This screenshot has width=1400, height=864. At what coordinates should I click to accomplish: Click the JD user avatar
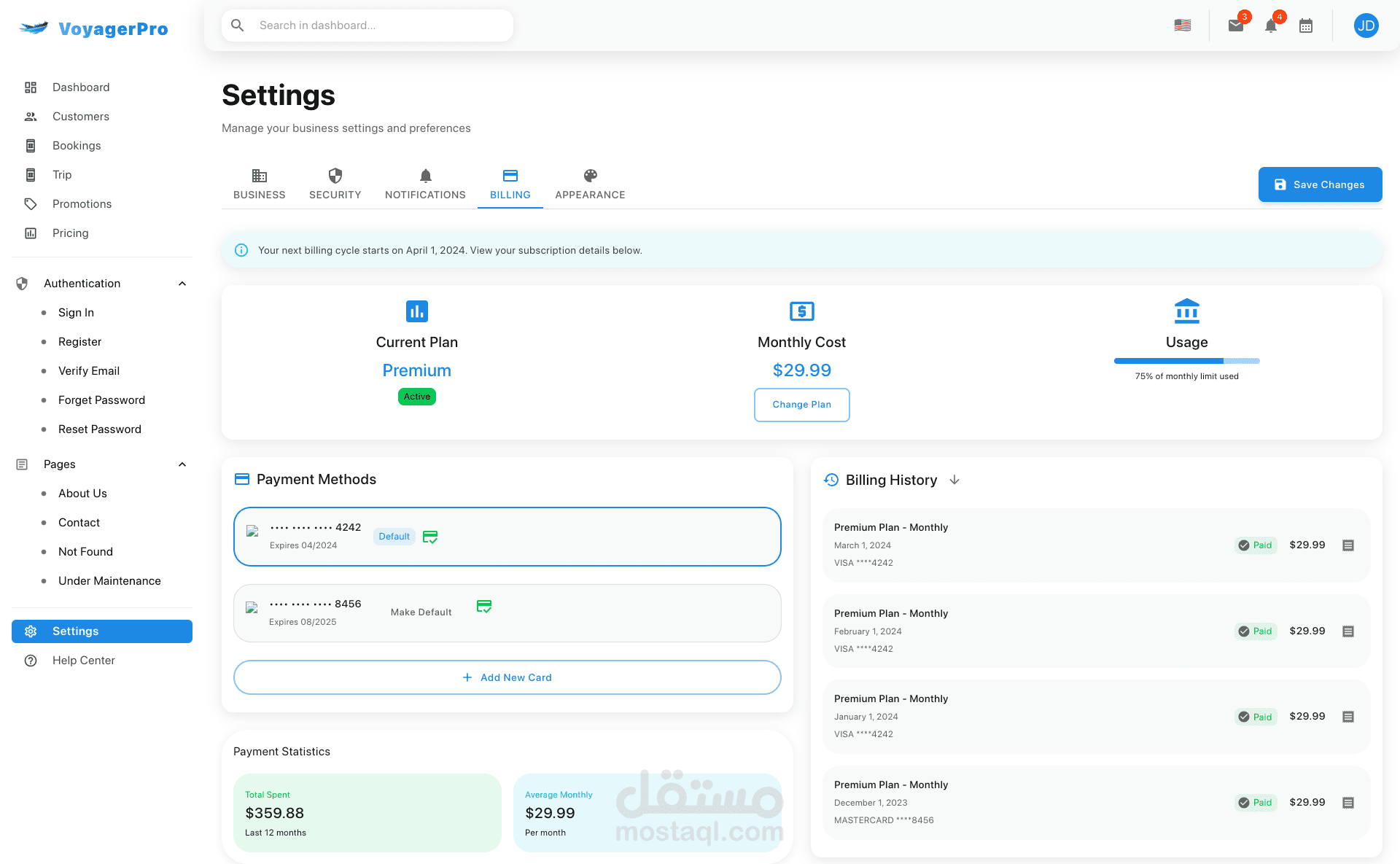(x=1366, y=26)
